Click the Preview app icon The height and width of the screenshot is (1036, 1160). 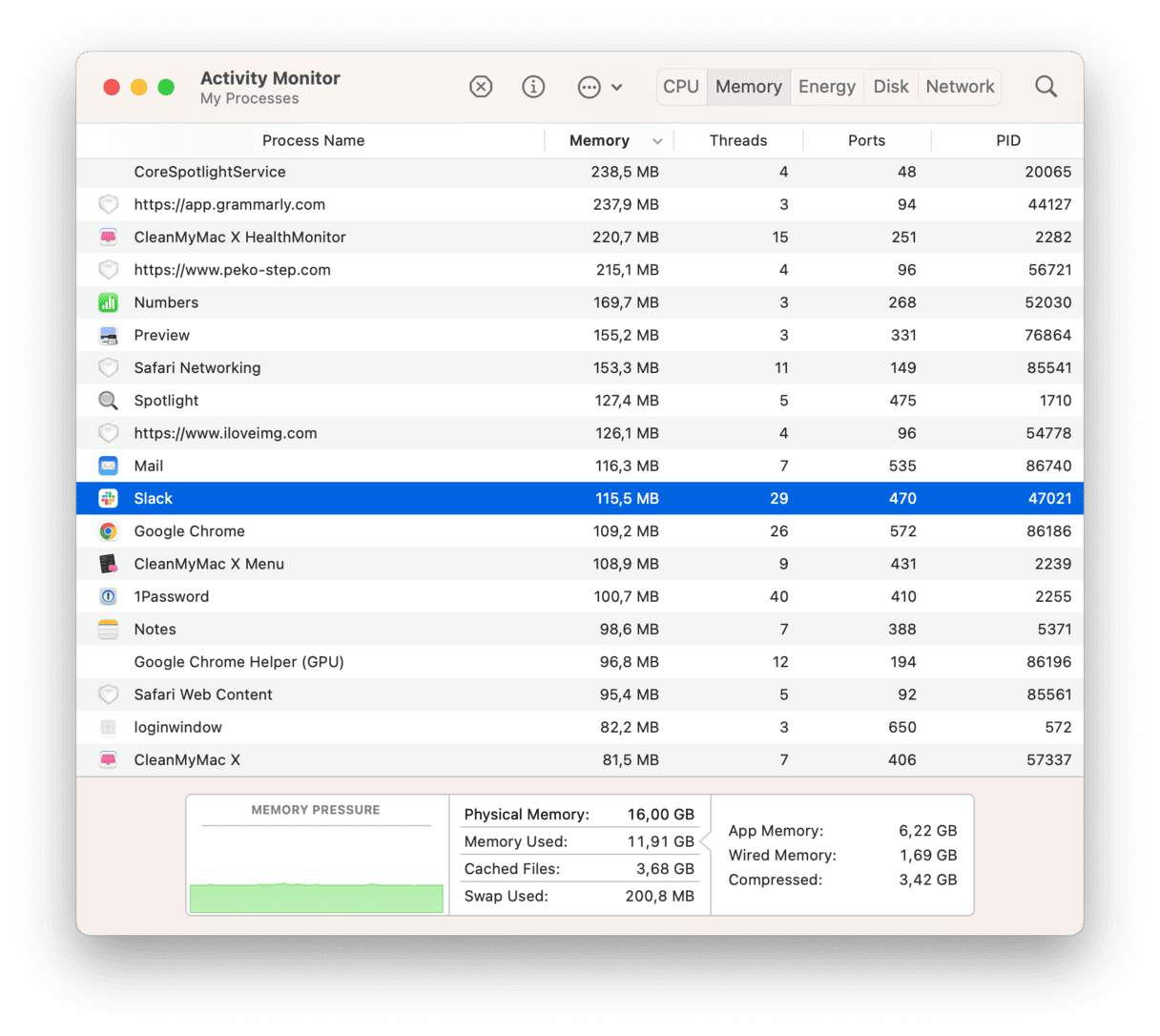[x=109, y=335]
